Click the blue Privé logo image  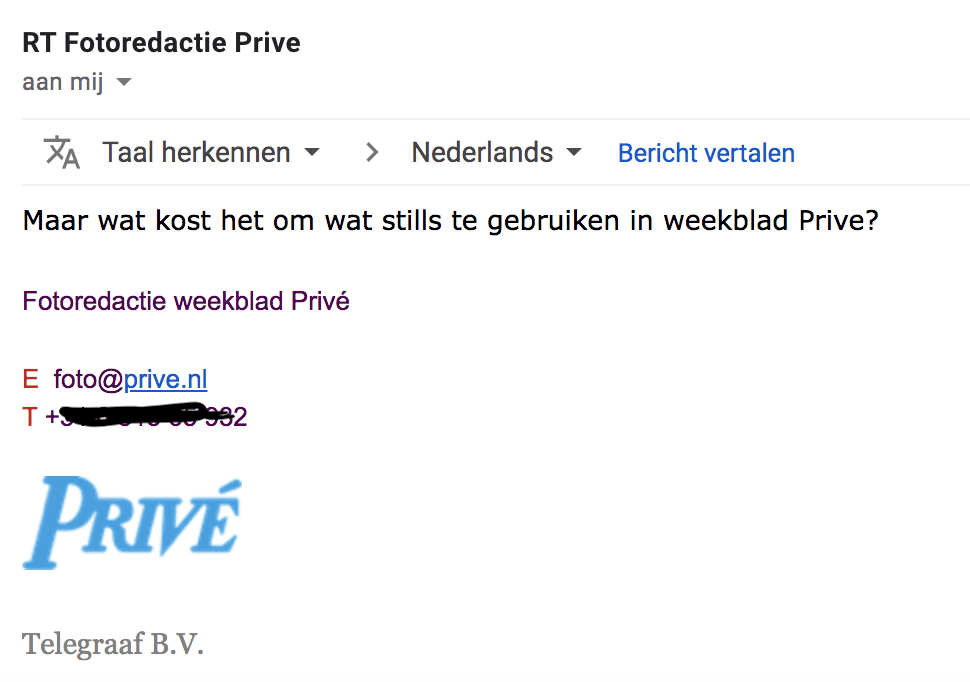[x=132, y=523]
